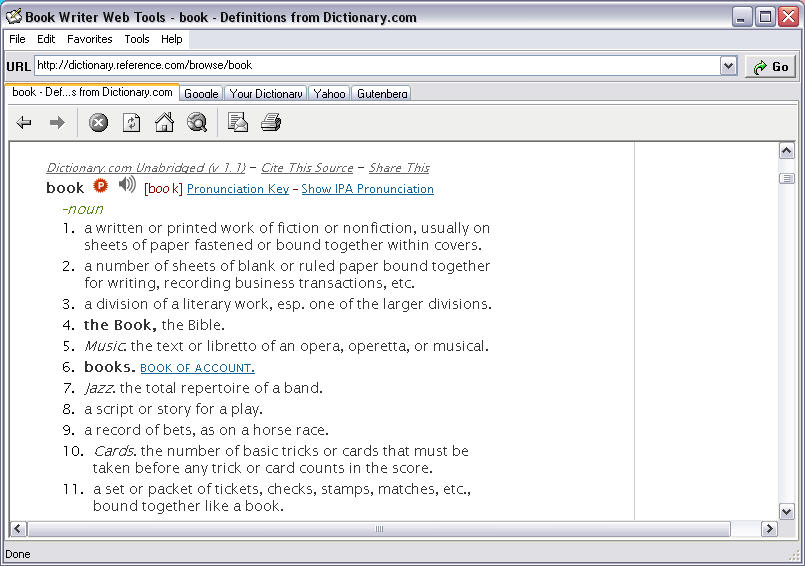The image size is (805, 566).
Task: Click the Share This link
Action: tap(399, 168)
